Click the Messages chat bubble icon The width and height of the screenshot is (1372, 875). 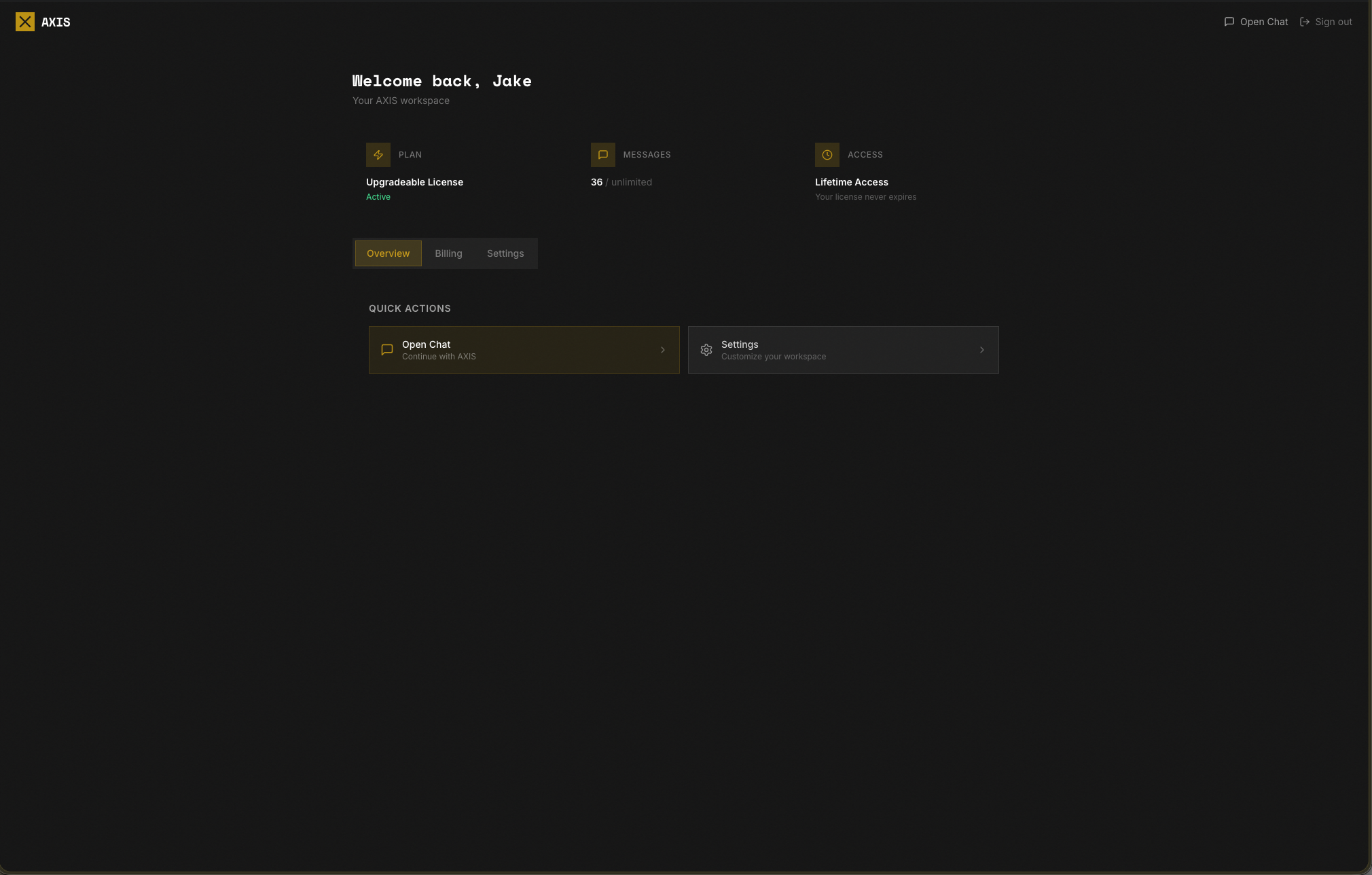[602, 155]
